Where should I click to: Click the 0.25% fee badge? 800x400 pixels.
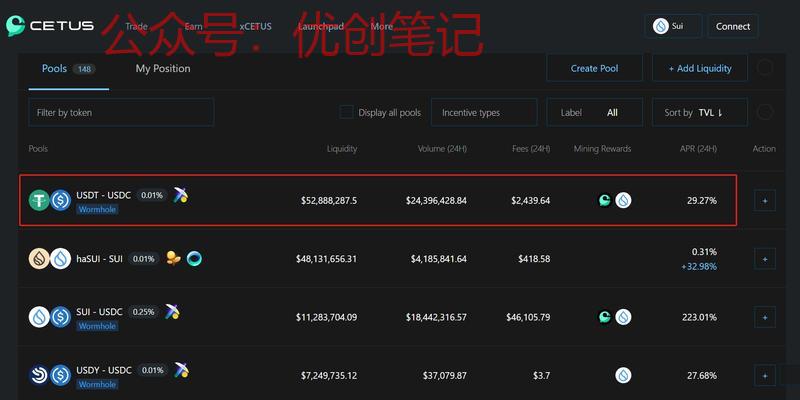(x=143, y=312)
